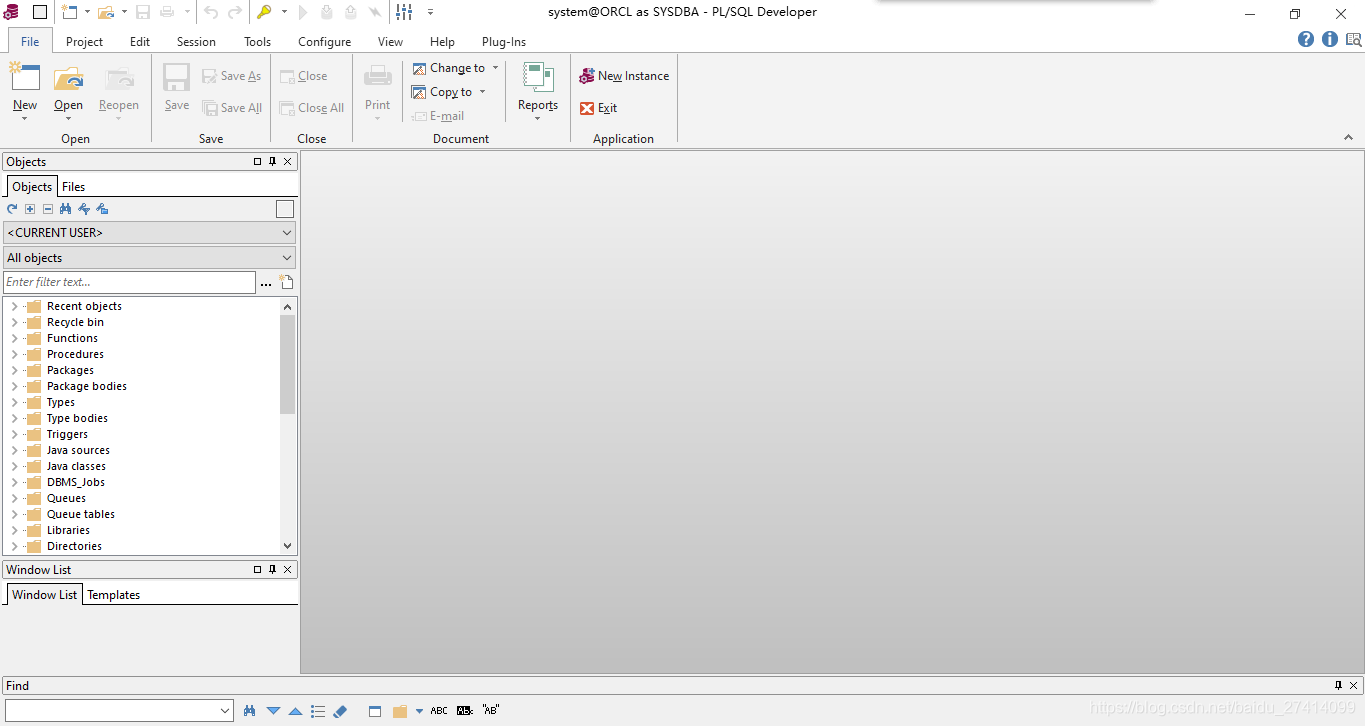Toggle the whole words only search option
The width and height of the screenshot is (1365, 726).
point(465,711)
